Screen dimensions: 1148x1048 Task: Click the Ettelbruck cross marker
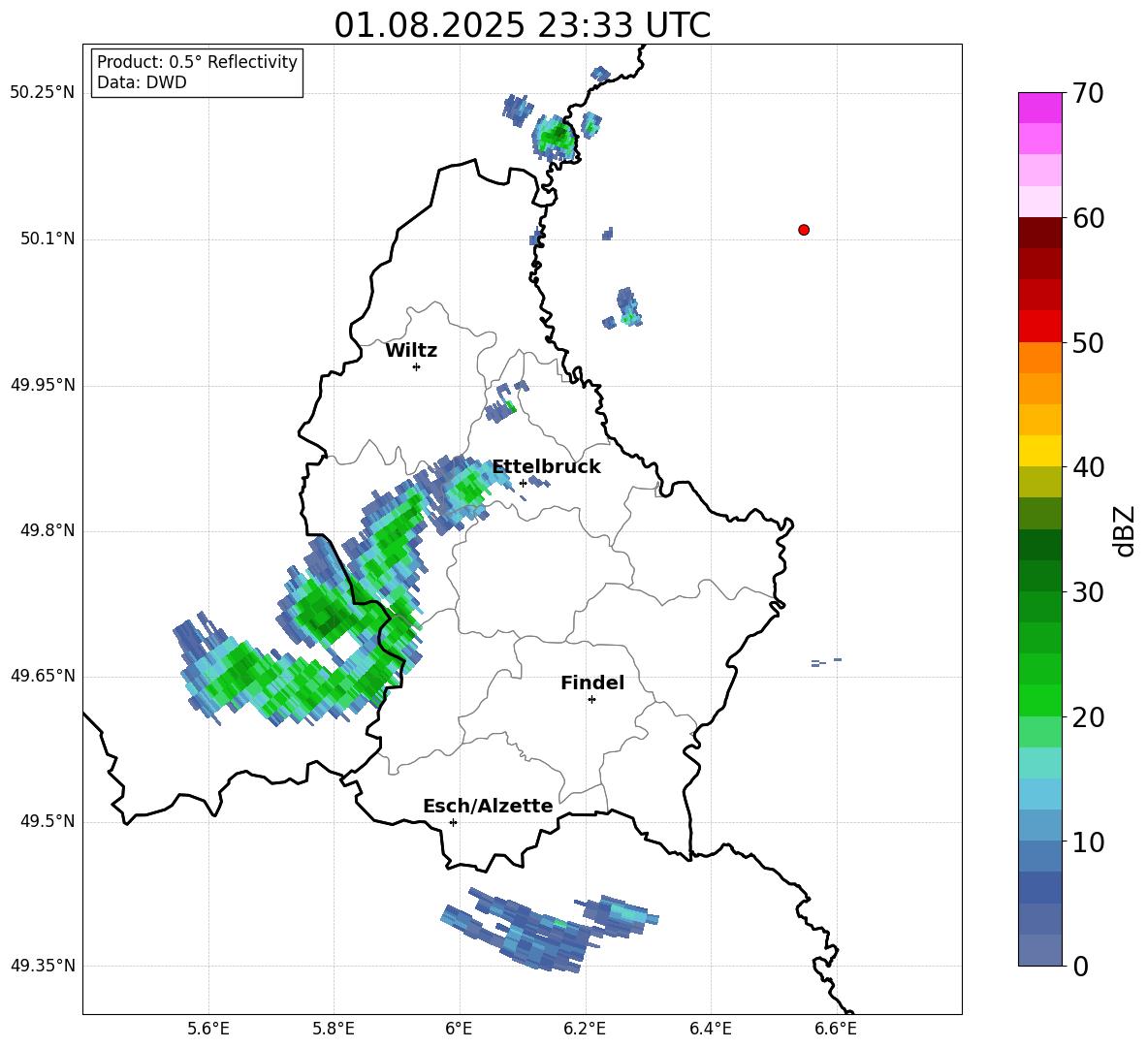tap(523, 483)
